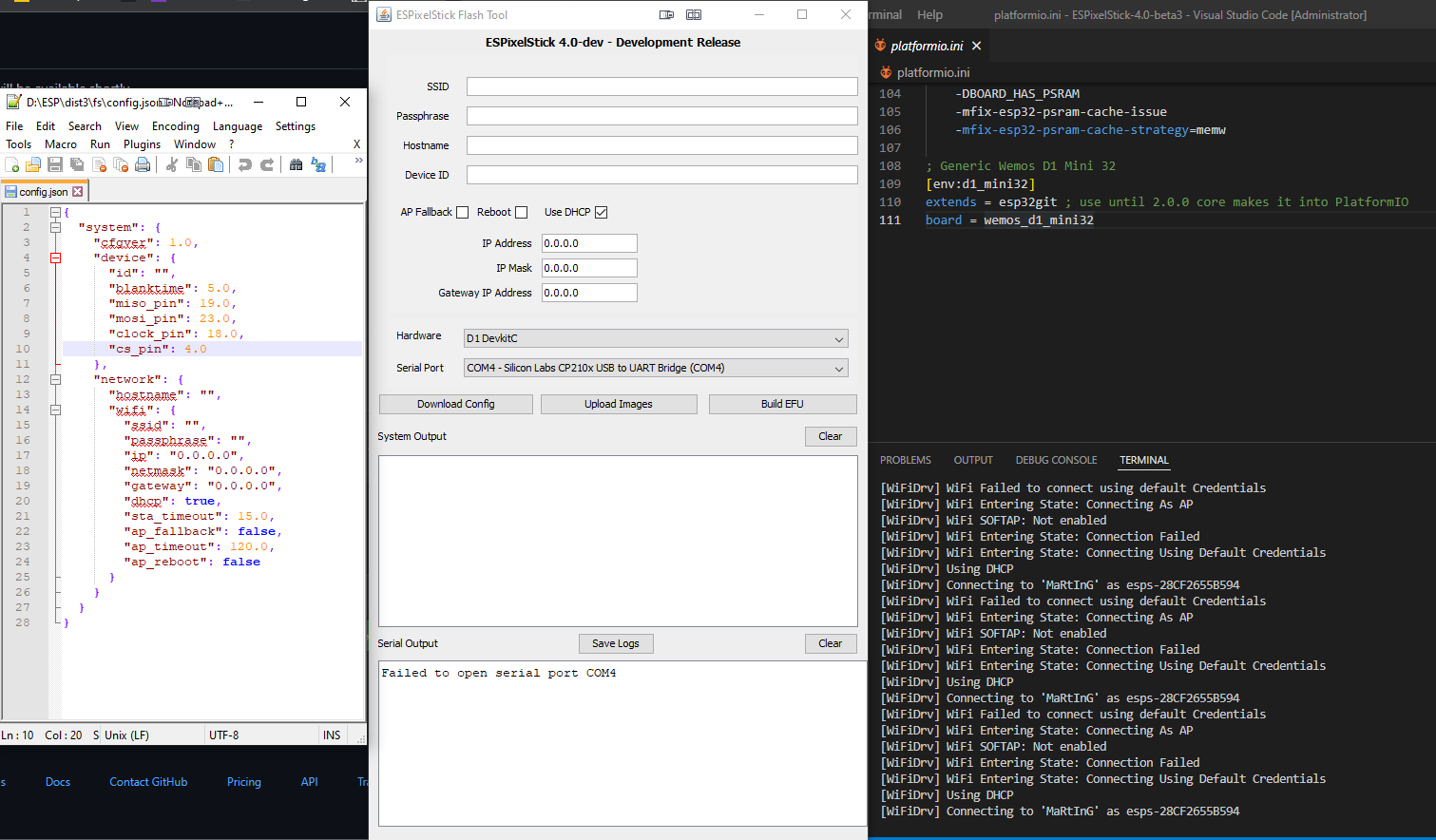Screen dimensions: 1436x840
Task: Disable the Use DHCP checkbox
Action: pyautogui.click(x=601, y=212)
